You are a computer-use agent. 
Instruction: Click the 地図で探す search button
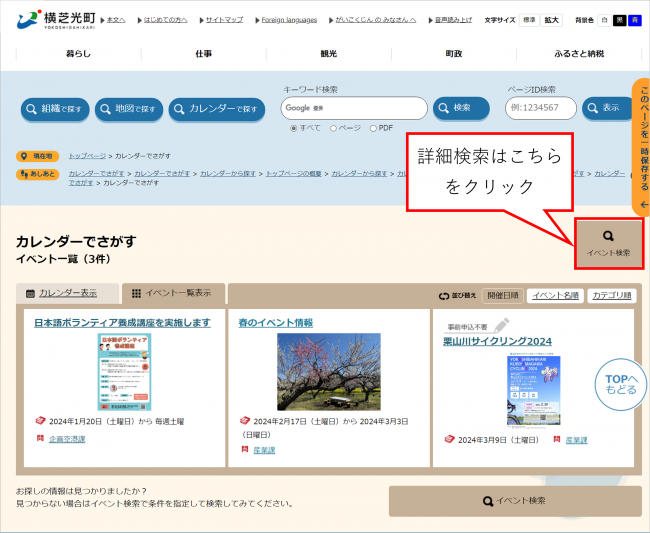click(x=129, y=108)
